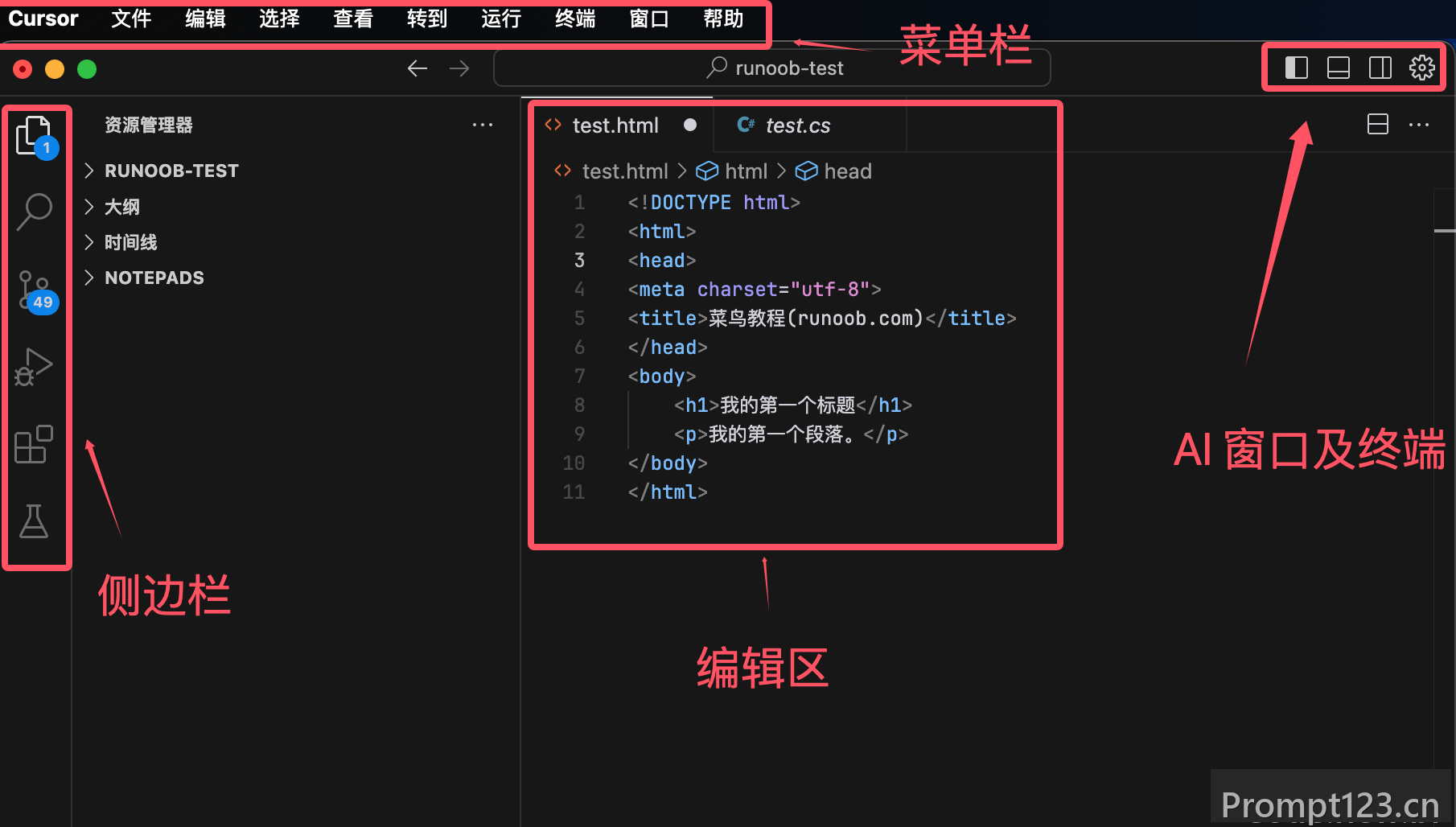This screenshot has width=1456, height=827.
Task: Click line number 7 in gutter
Action: (579, 376)
